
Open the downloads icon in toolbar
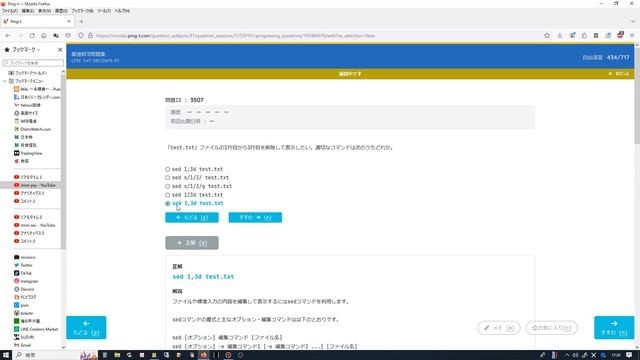tap(560, 36)
